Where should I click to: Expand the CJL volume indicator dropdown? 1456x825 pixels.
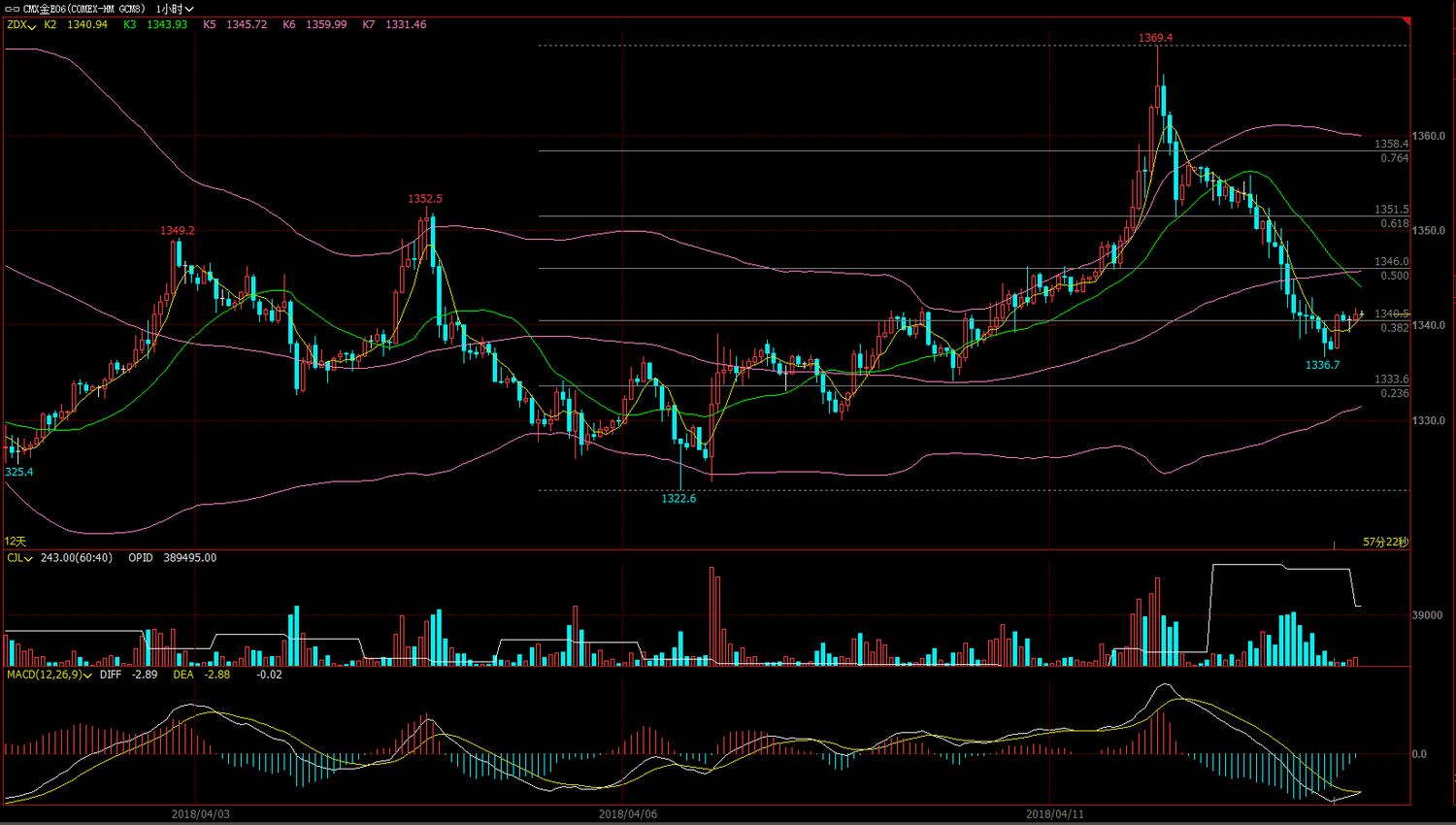coord(19,558)
